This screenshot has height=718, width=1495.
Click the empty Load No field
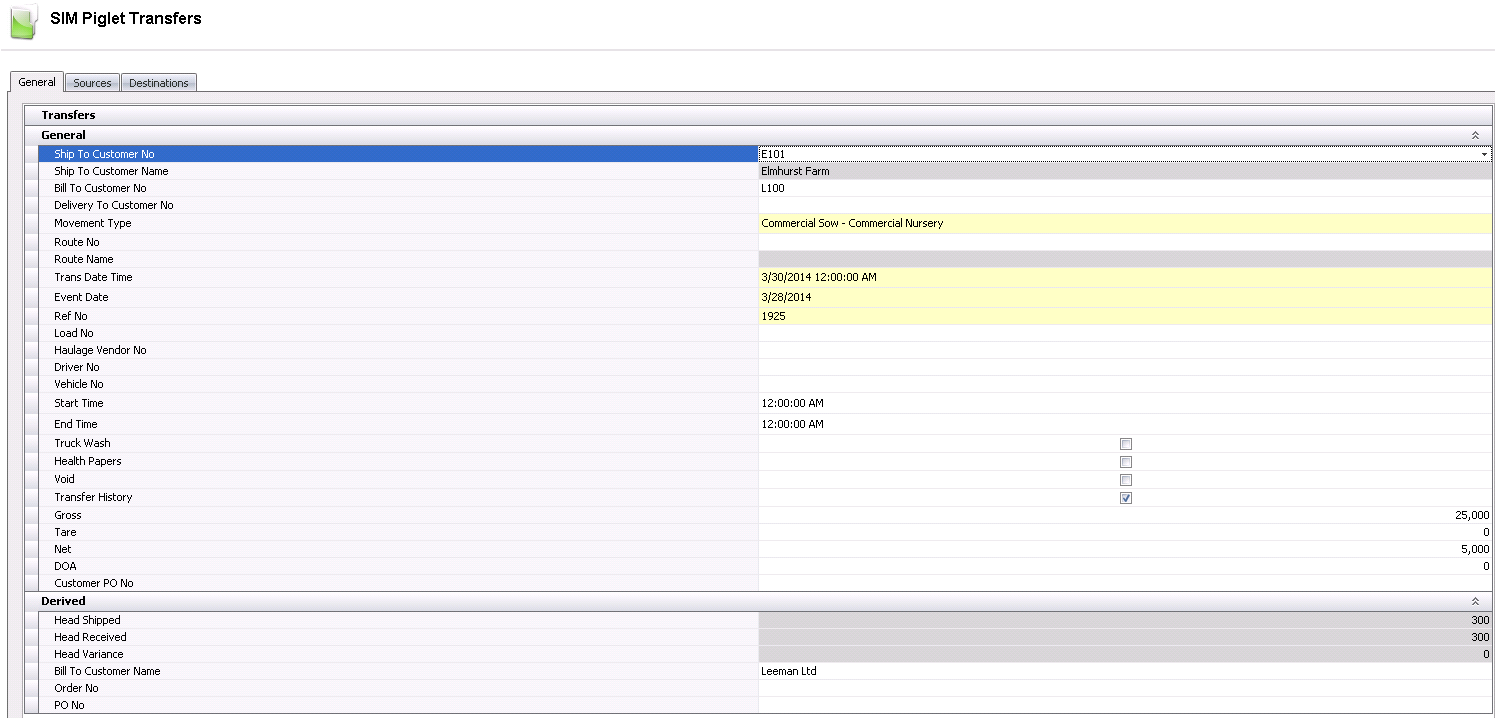pyautogui.click(x=1125, y=333)
